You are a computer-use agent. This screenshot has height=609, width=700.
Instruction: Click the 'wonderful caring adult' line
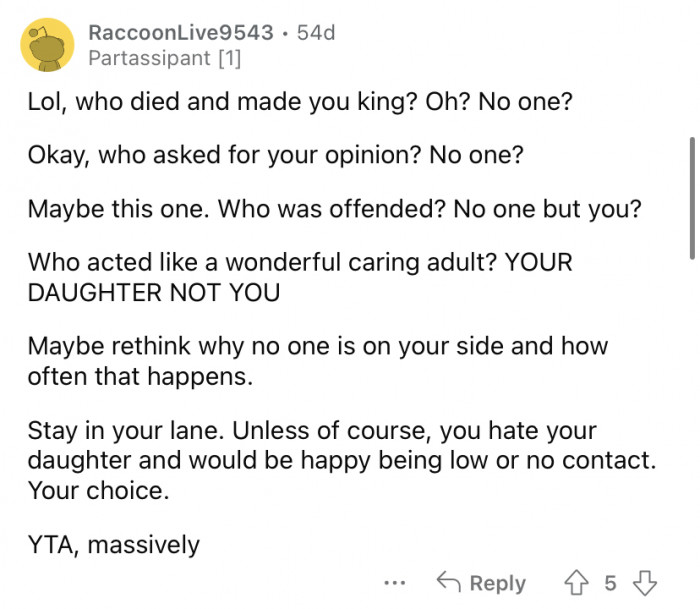click(x=300, y=264)
